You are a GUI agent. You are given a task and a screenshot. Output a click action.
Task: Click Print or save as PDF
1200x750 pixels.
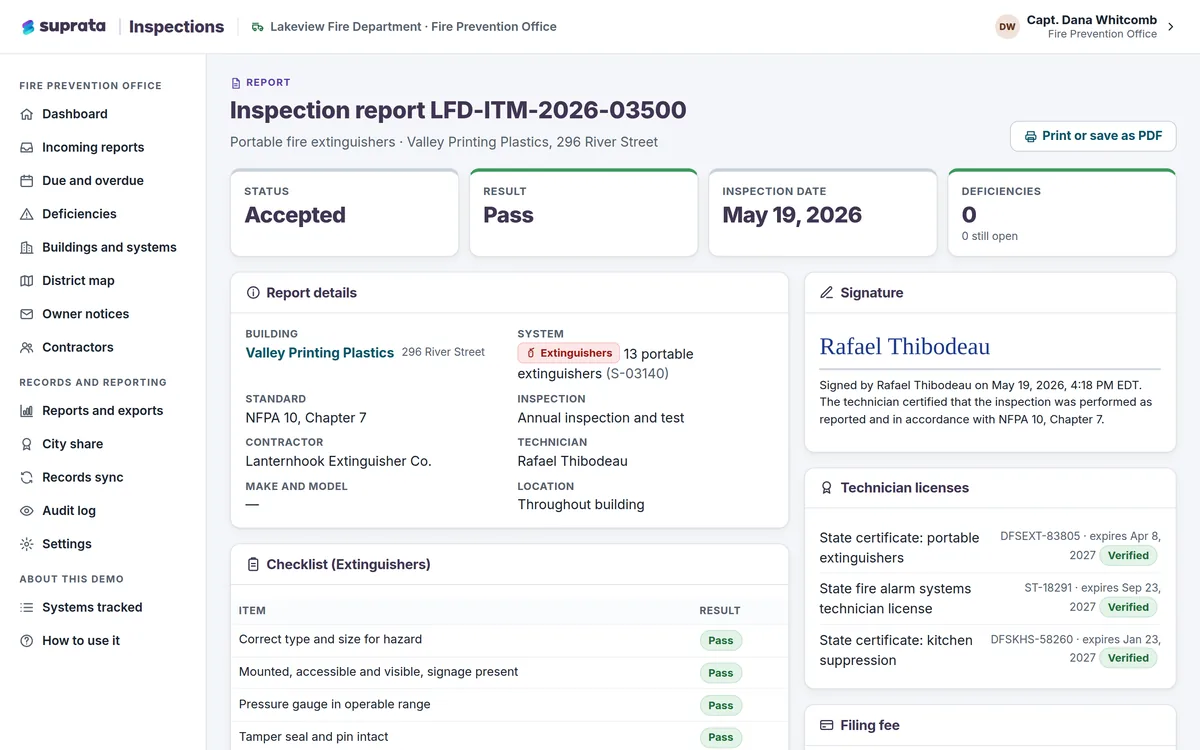1093,136
